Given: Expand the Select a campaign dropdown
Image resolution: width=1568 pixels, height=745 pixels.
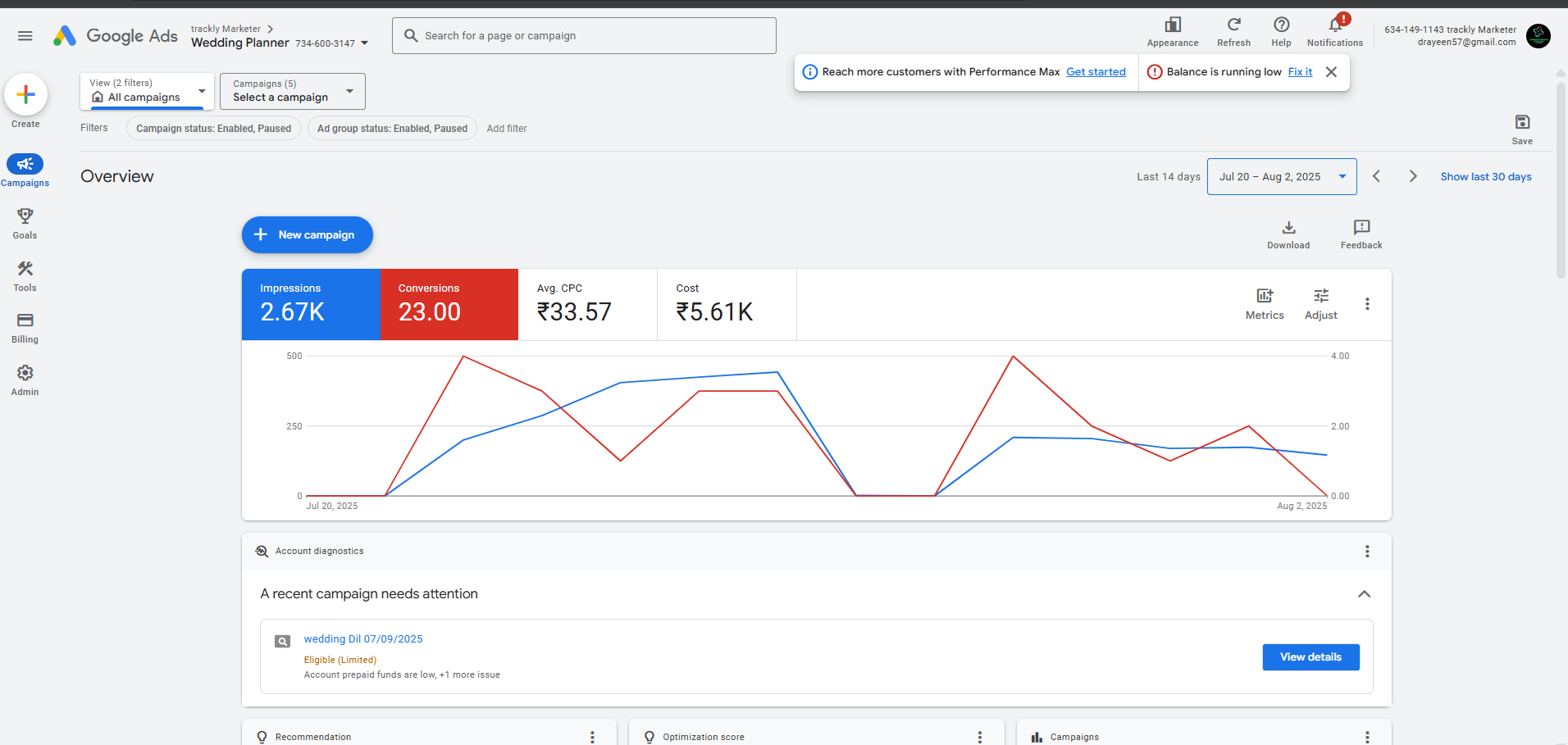Looking at the screenshot, I should click(x=292, y=91).
